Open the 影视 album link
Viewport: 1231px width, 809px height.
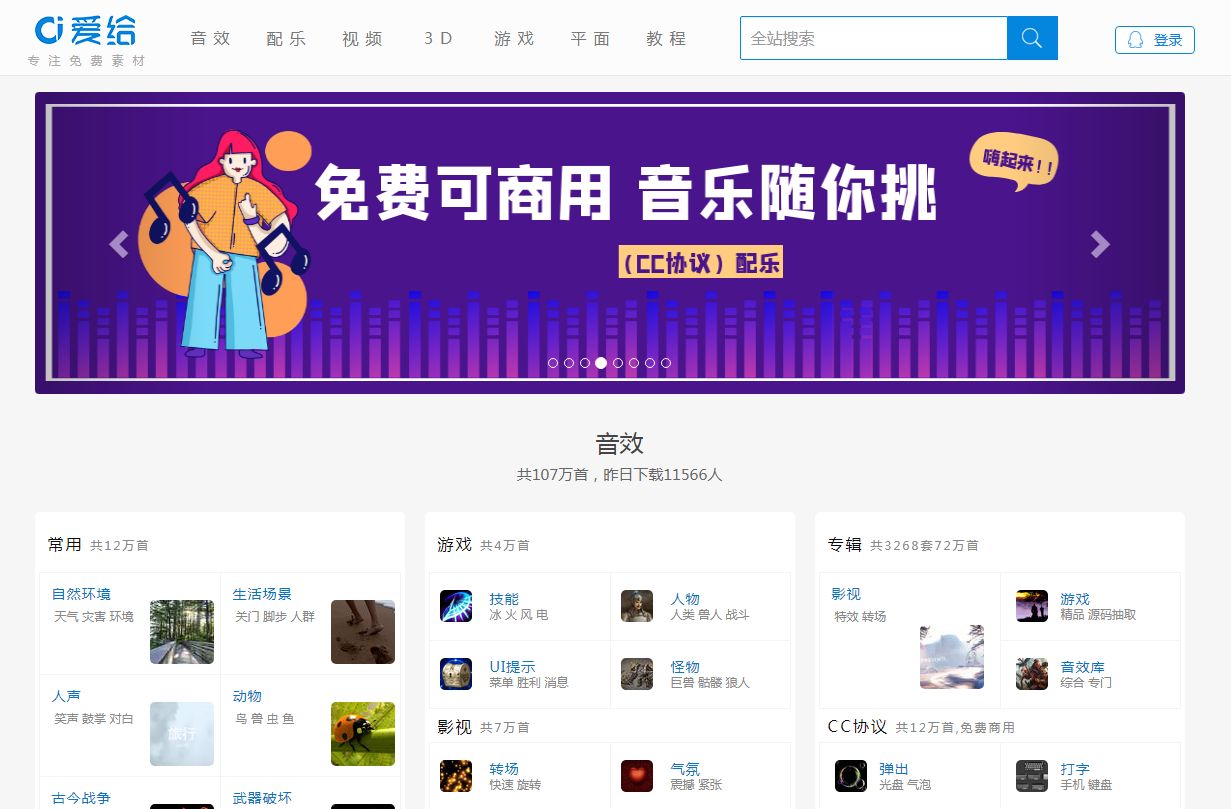point(846,594)
